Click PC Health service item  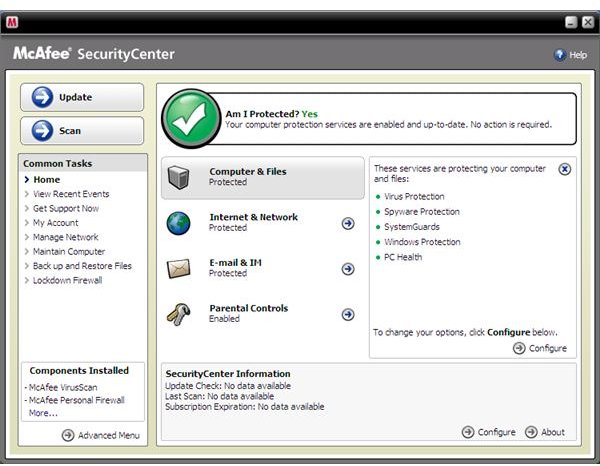pos(403,257)
